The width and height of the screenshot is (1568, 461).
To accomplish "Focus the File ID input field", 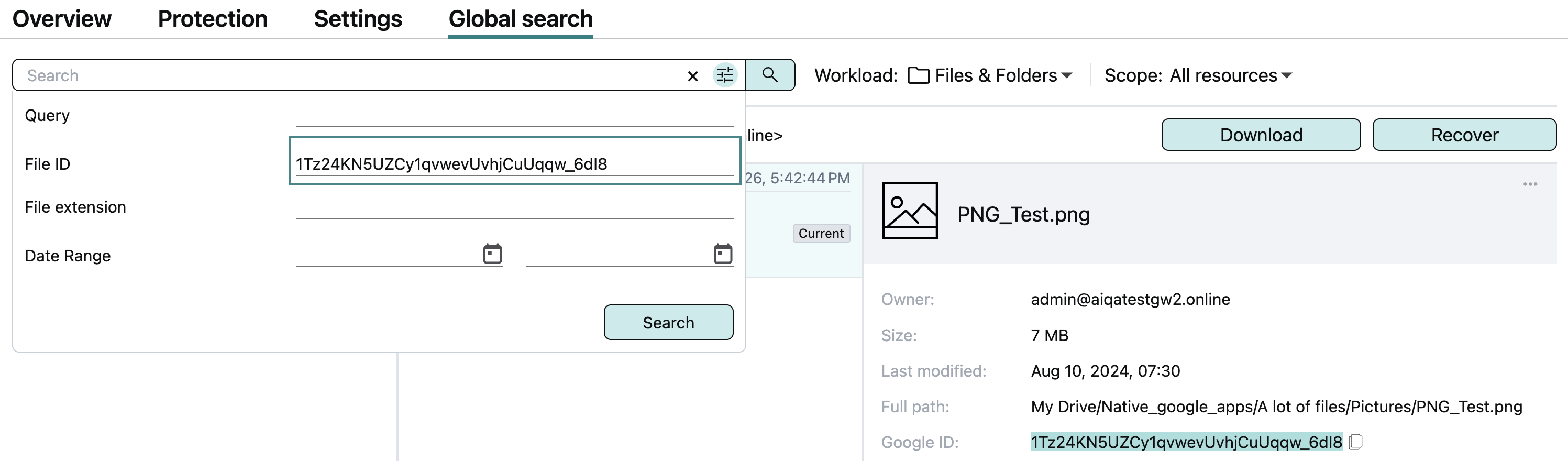I will click(514, 164).
